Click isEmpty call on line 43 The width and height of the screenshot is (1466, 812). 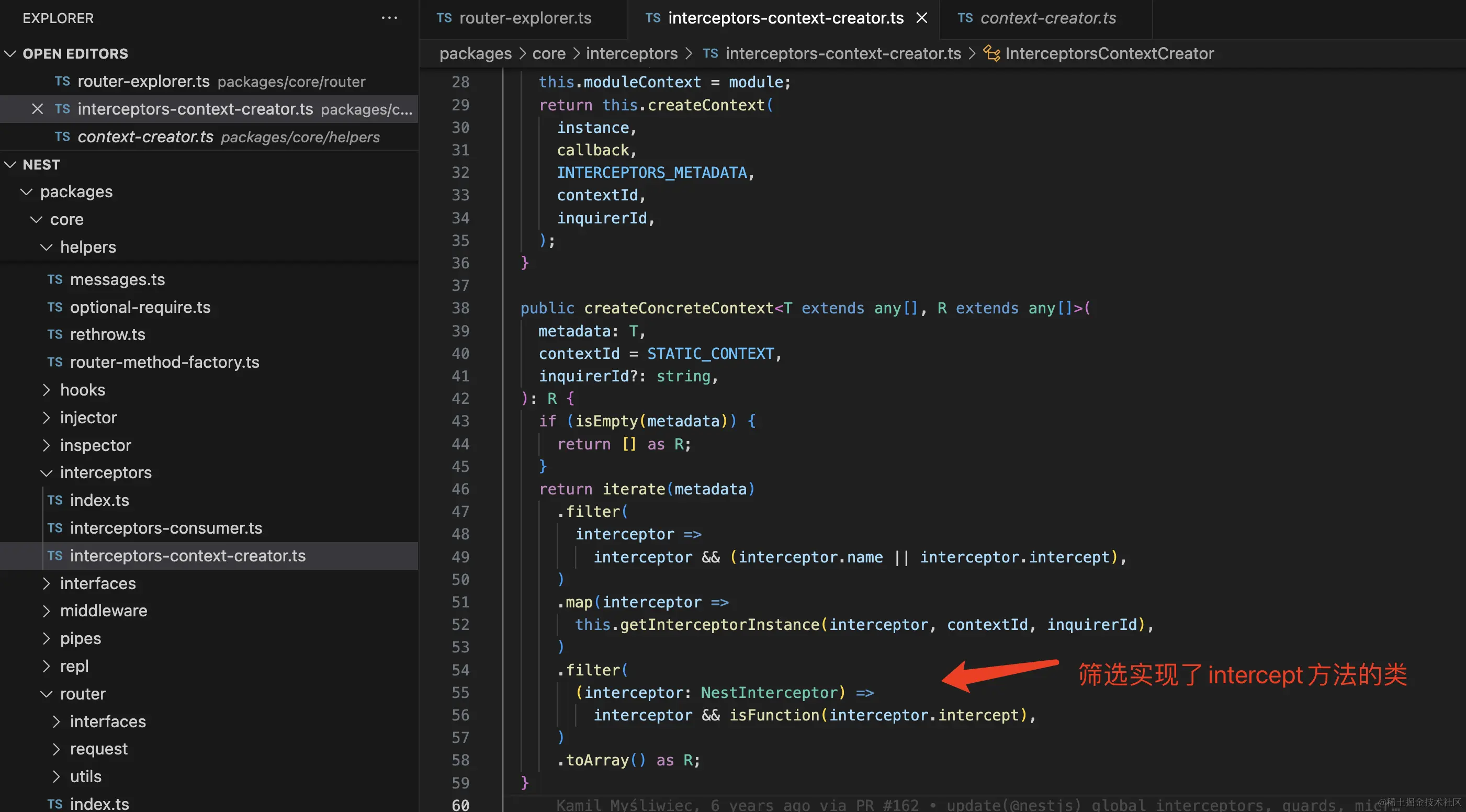[x=607, y=421]
